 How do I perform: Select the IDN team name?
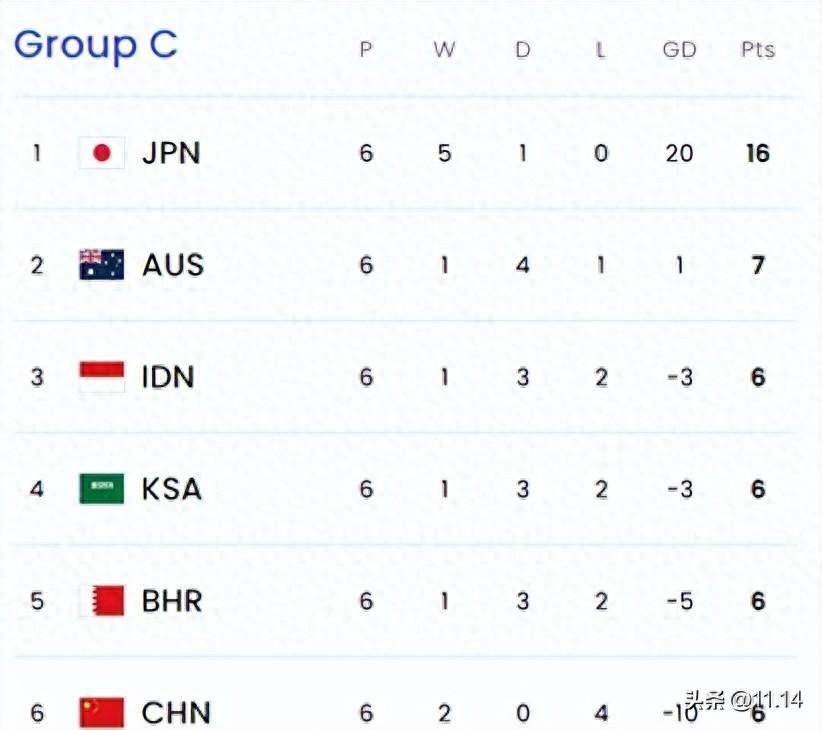click(x=168, y=377)
